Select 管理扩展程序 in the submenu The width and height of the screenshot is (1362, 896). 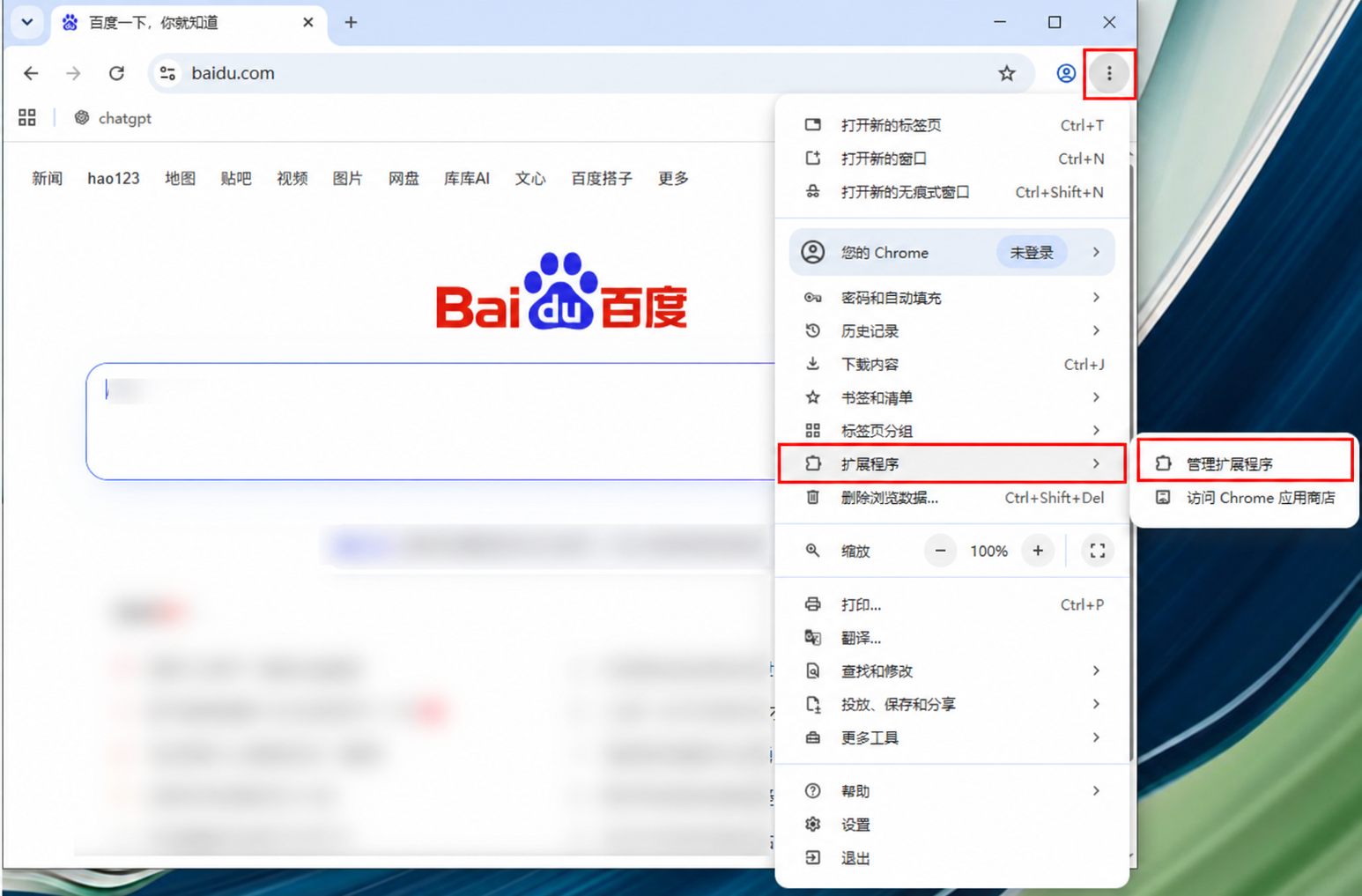(1245, 463)
